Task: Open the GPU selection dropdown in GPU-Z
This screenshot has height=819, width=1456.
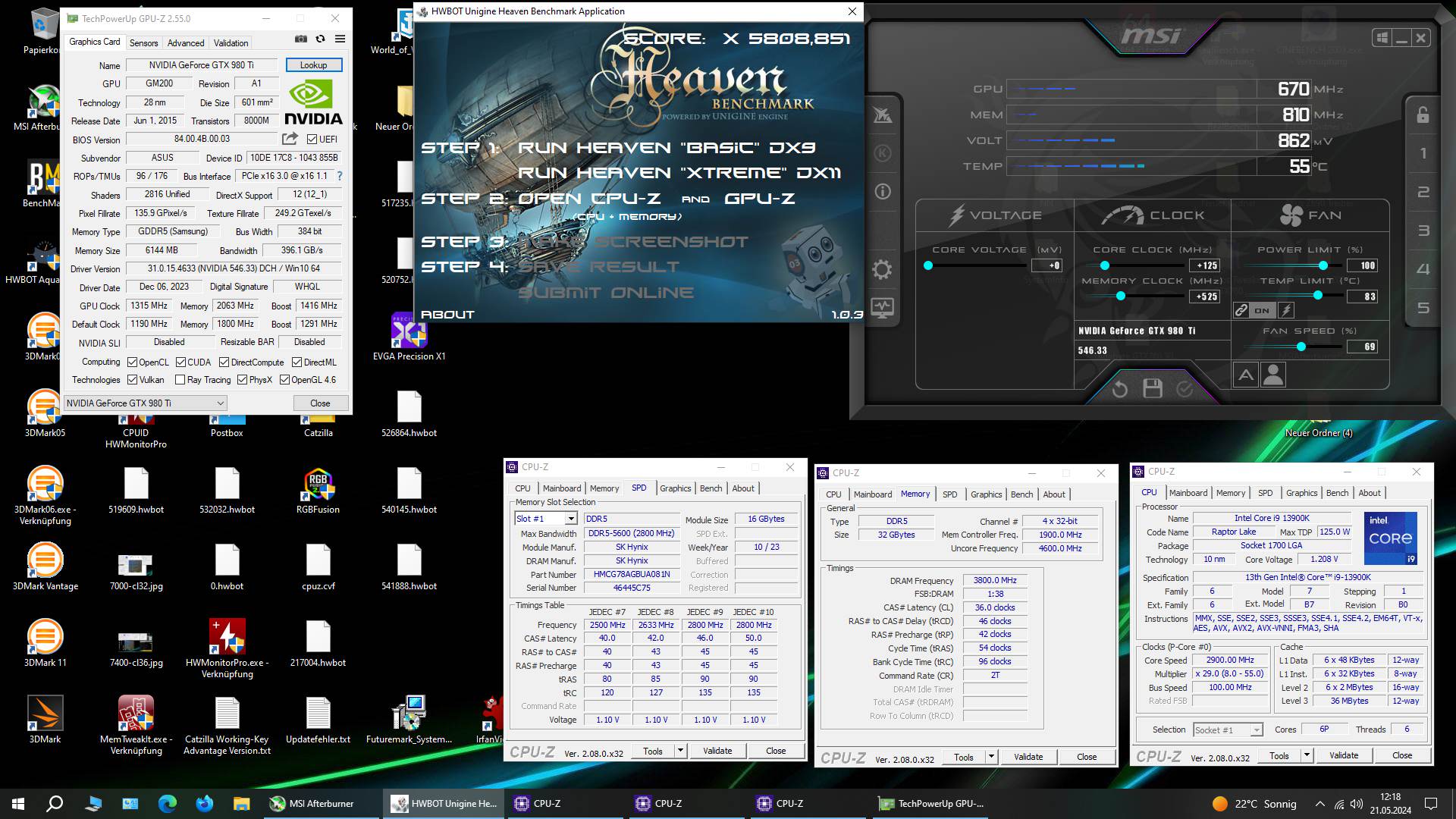Action: 145,403
